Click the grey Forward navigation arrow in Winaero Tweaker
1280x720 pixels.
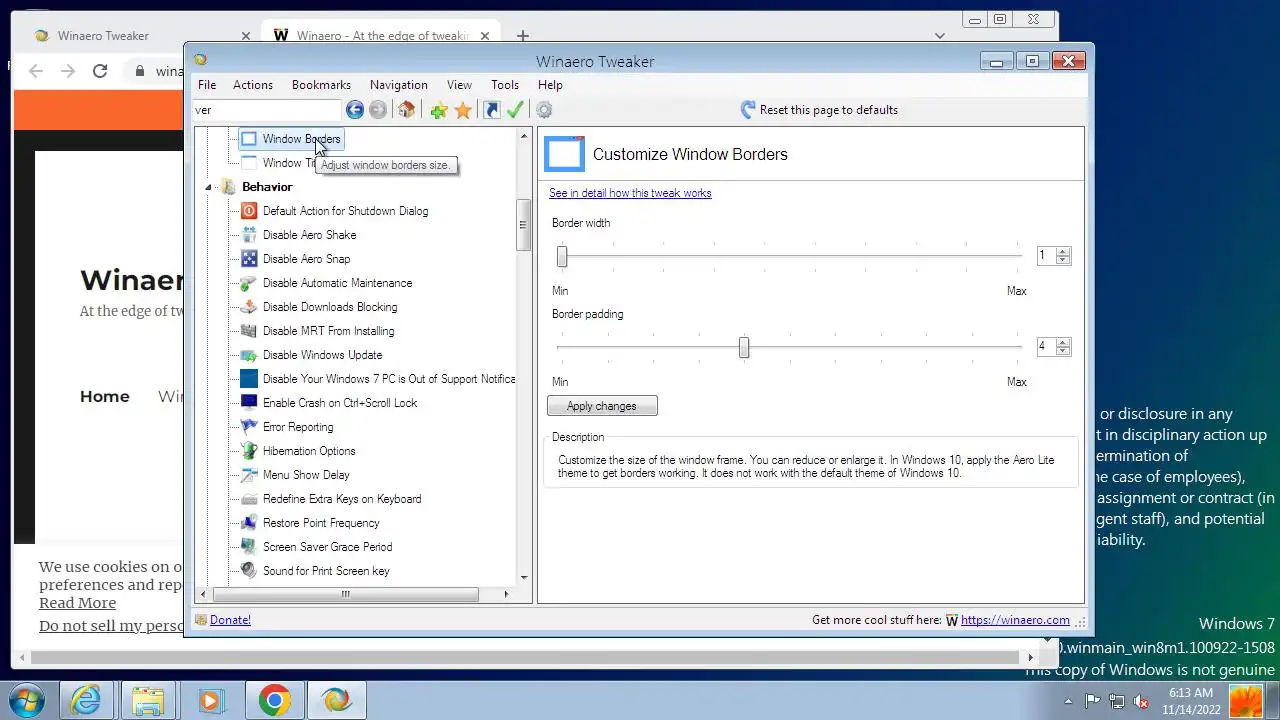click(378, 110)
